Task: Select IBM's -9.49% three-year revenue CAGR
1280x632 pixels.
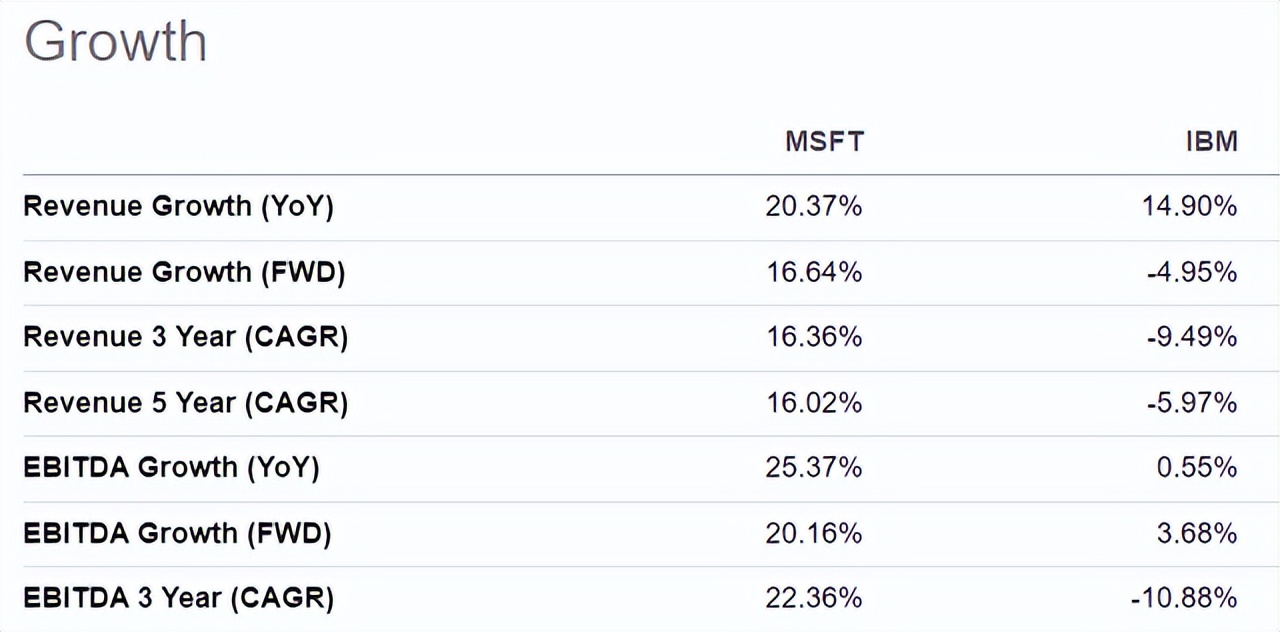Action: pyautogui.click(x=1191, y=337)
